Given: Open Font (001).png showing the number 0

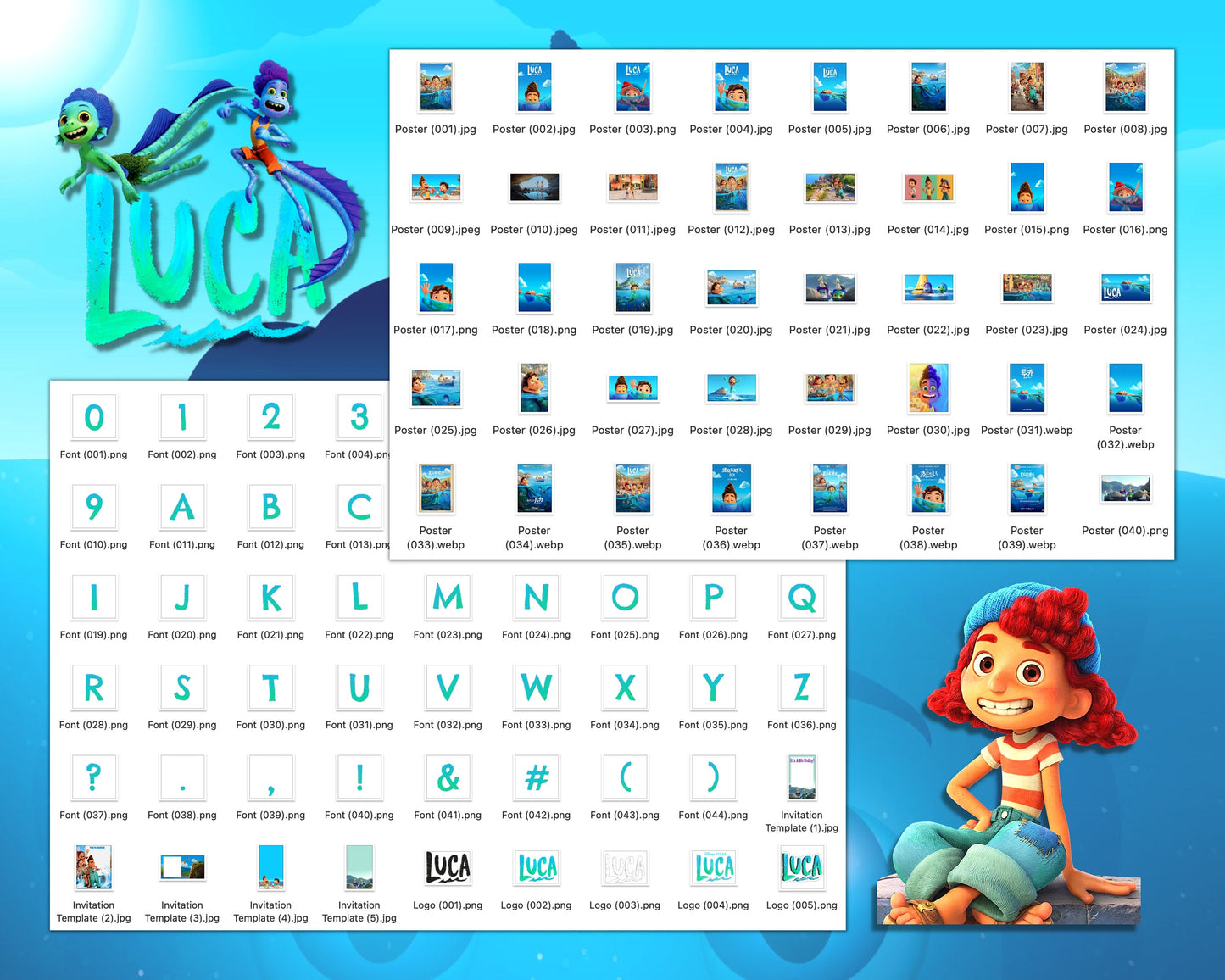Looking at the screenshot, I should point(94,417).
